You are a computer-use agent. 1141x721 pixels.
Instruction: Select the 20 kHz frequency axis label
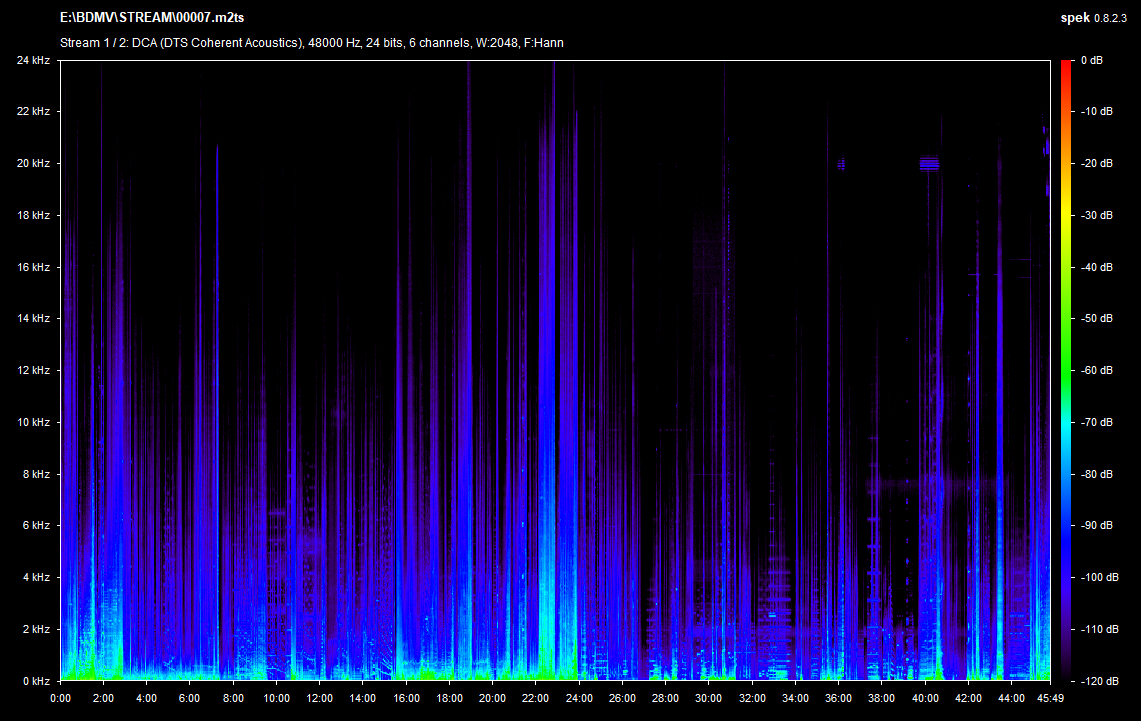point(34,163)
